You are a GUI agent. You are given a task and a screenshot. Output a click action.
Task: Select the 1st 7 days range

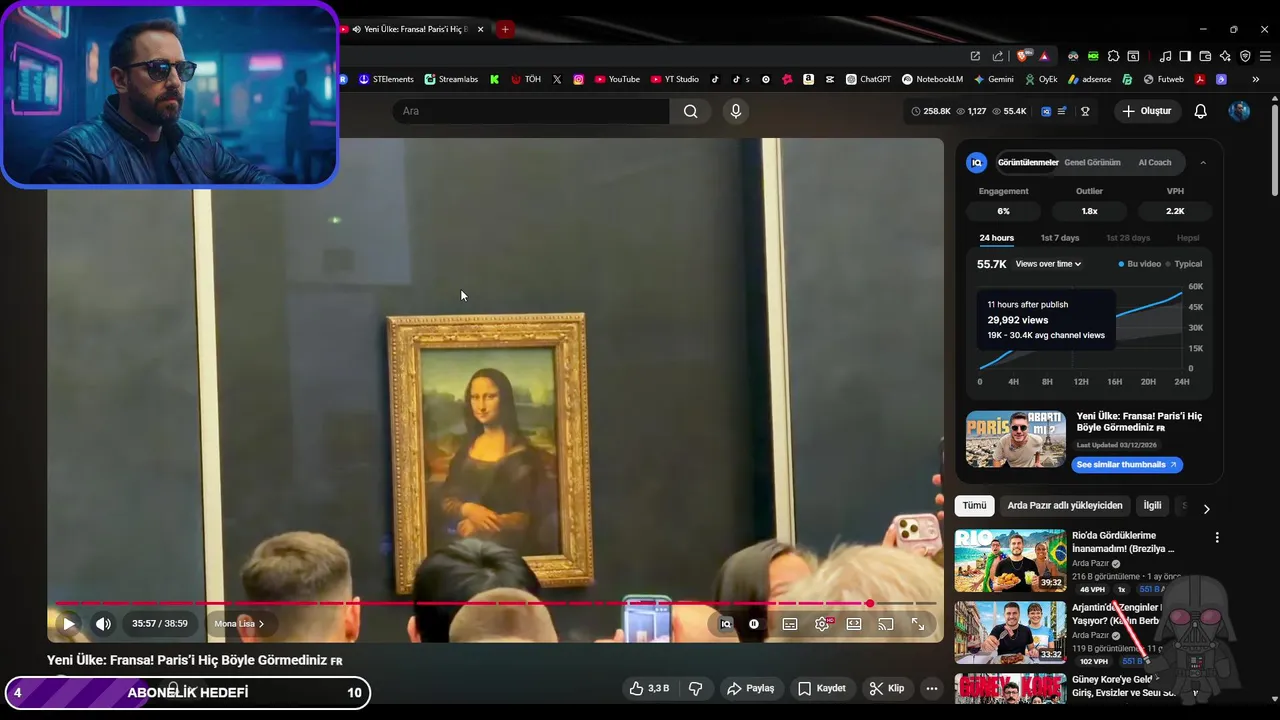pos(1060,238)
